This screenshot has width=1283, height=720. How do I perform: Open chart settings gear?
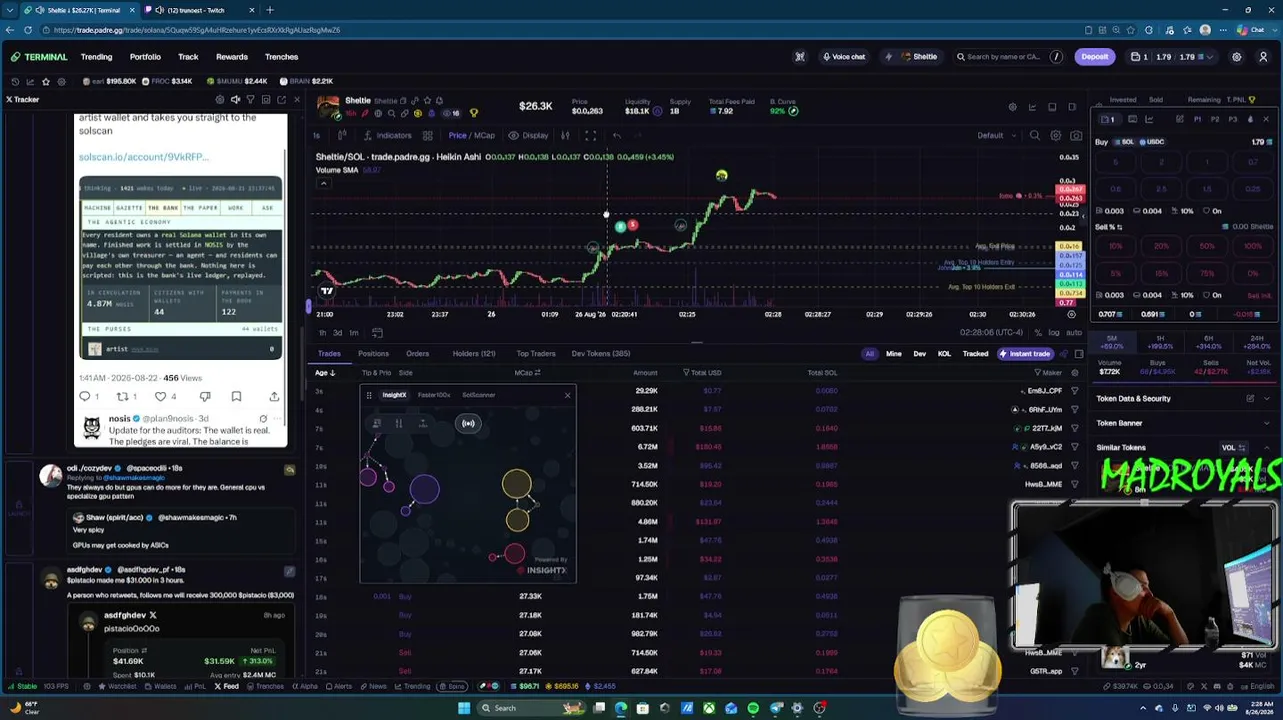[x=1056, y=136]
